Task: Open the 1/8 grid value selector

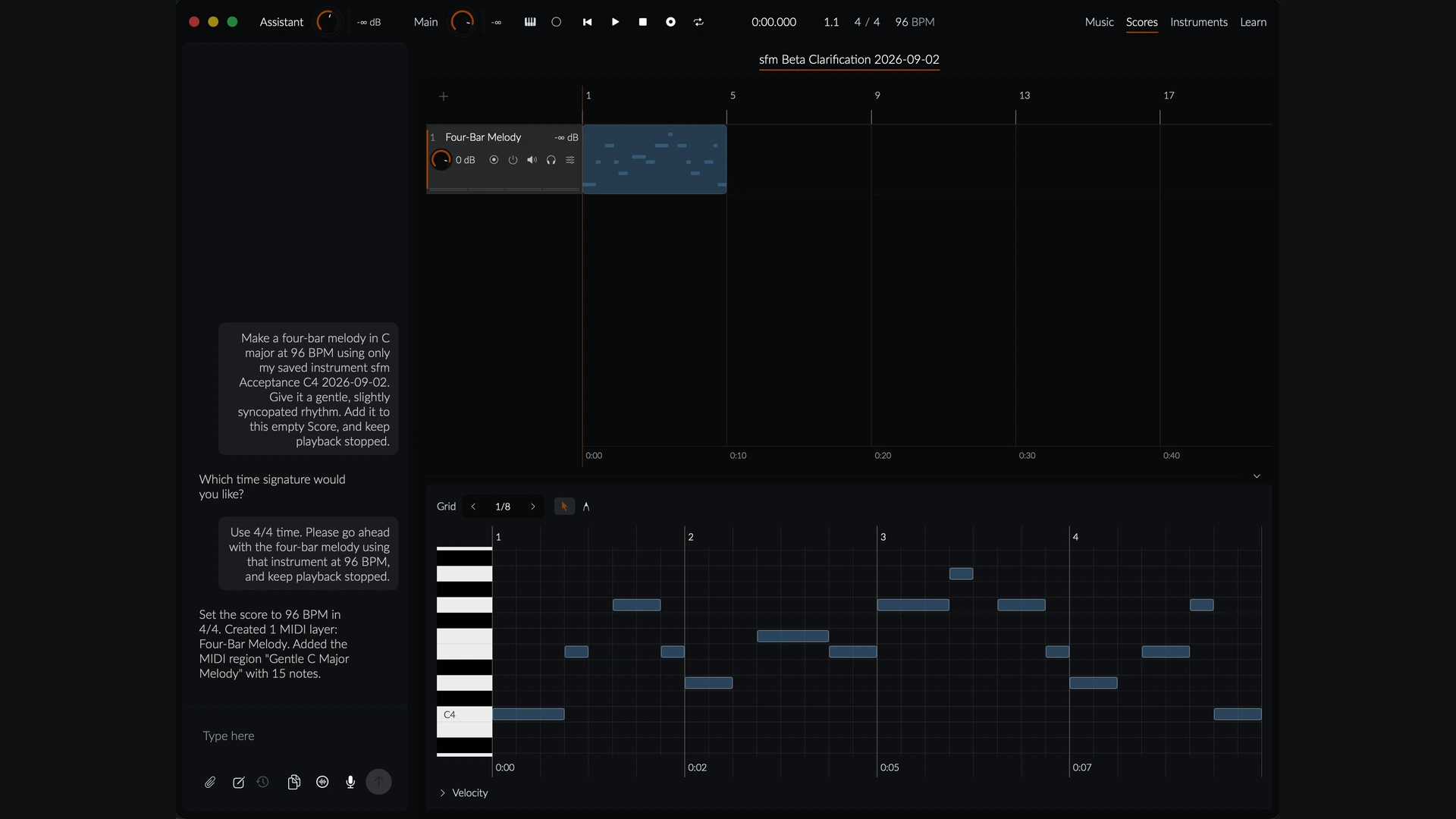Action: point(503,507)
